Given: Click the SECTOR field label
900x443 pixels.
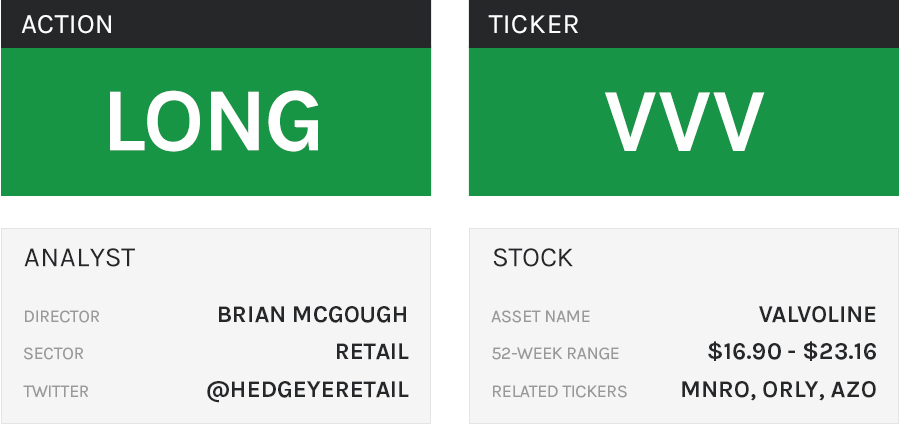Looking at the screenshot, I should tap(54, 354).
